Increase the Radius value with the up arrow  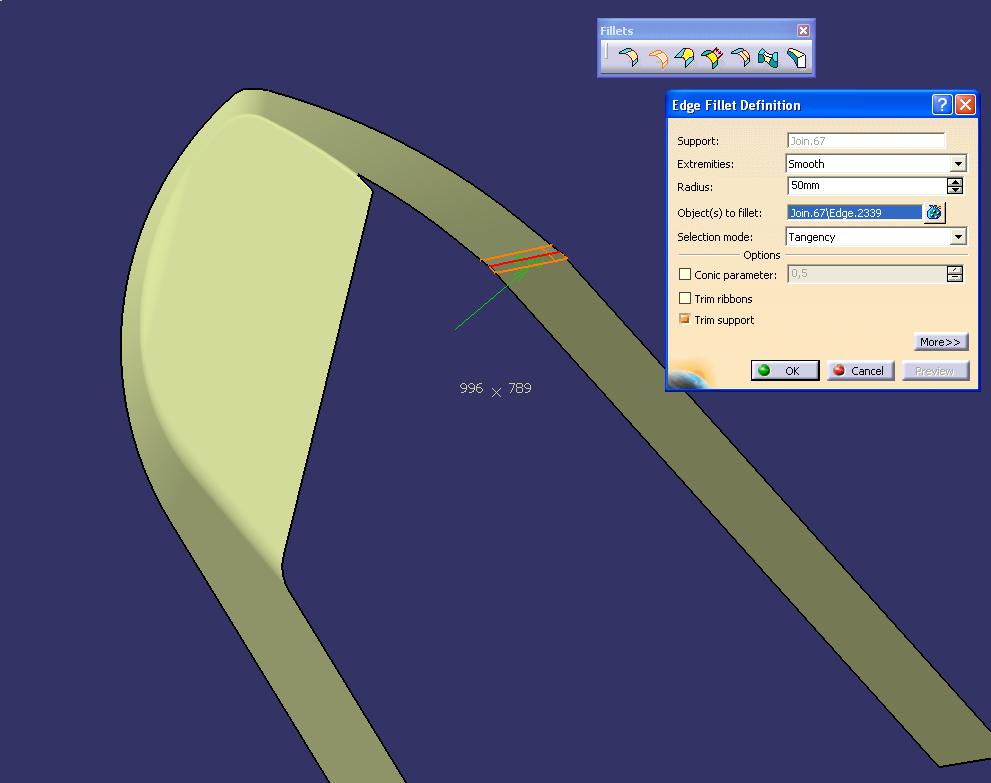click(x=955, y=181)
